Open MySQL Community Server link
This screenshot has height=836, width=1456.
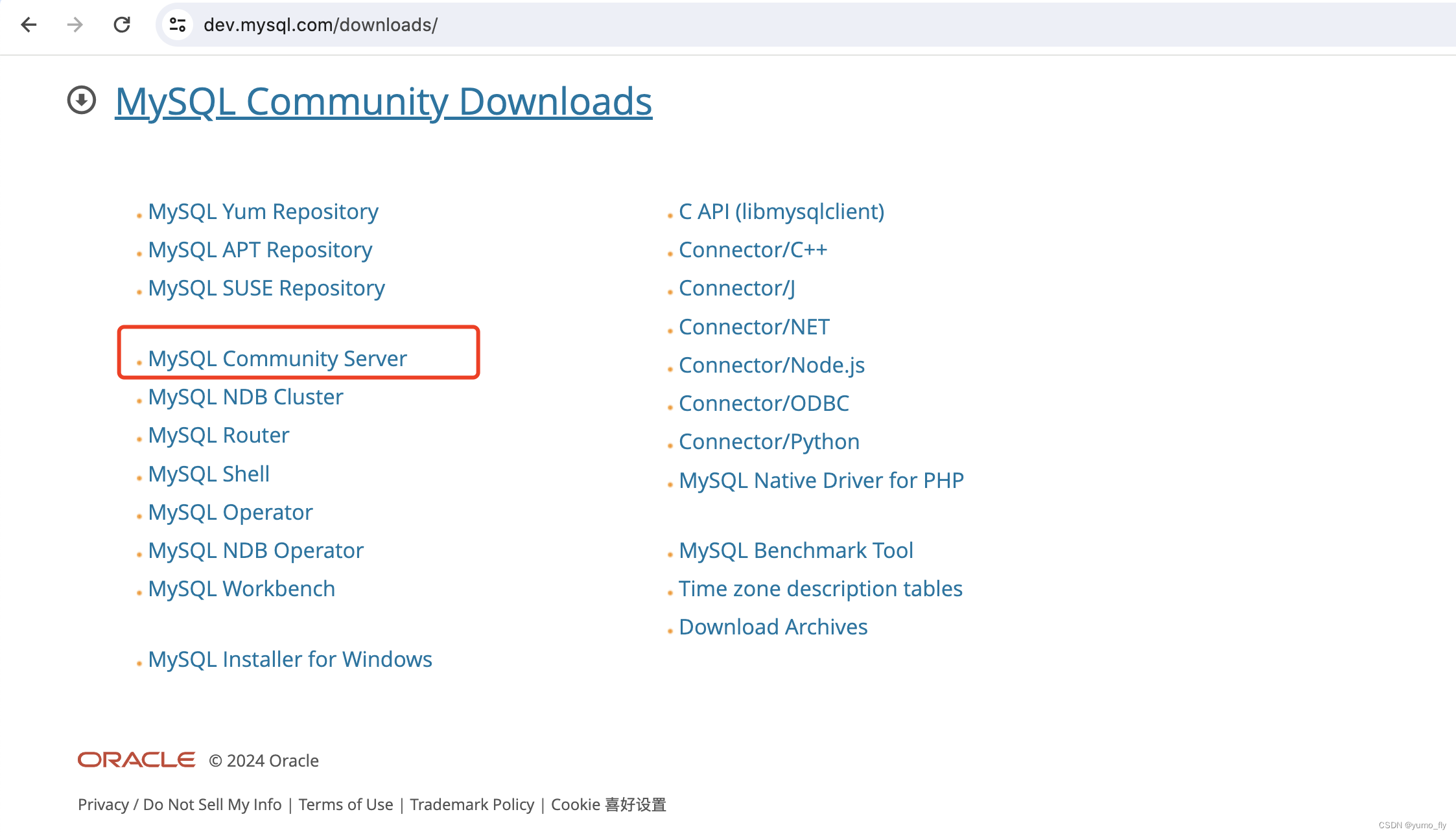pos(277,358)
